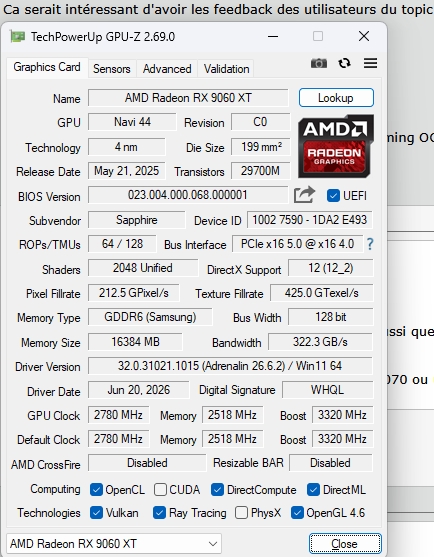434x557 pixels.
Task: Click the Name field AMD Radeon RX 9060 XT
Action: (x=188, y=98)
